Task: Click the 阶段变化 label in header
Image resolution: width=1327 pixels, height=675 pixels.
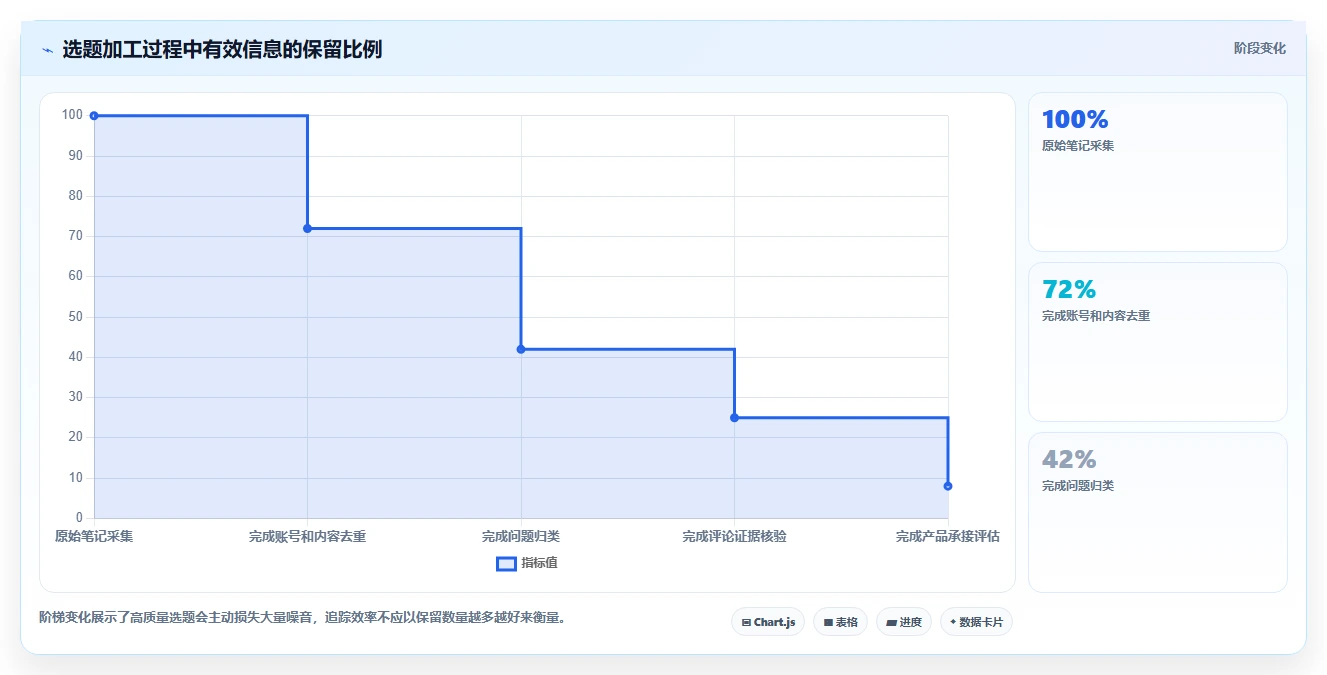Action: (1259, 48)
